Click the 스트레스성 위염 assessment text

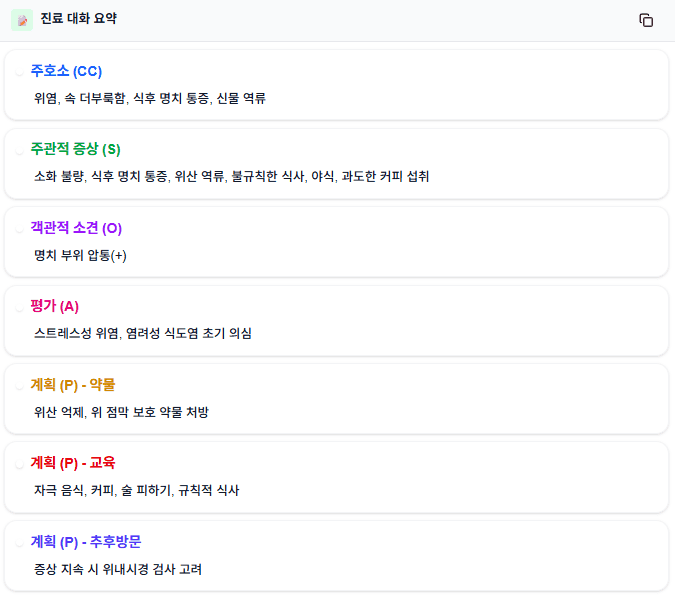(142, 333)
